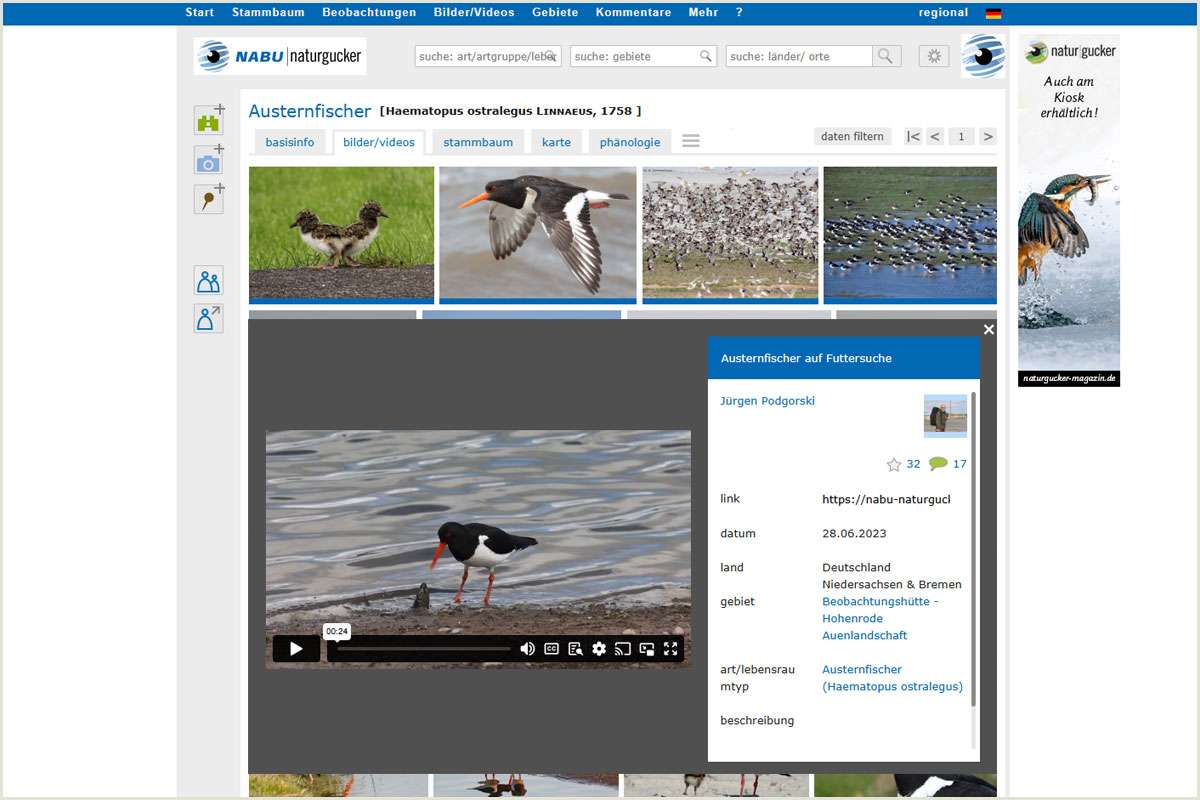The image size is (1200, 800).
Task: Click the share profile person icon
Action: pyautogui.click(x=208, y=318)
